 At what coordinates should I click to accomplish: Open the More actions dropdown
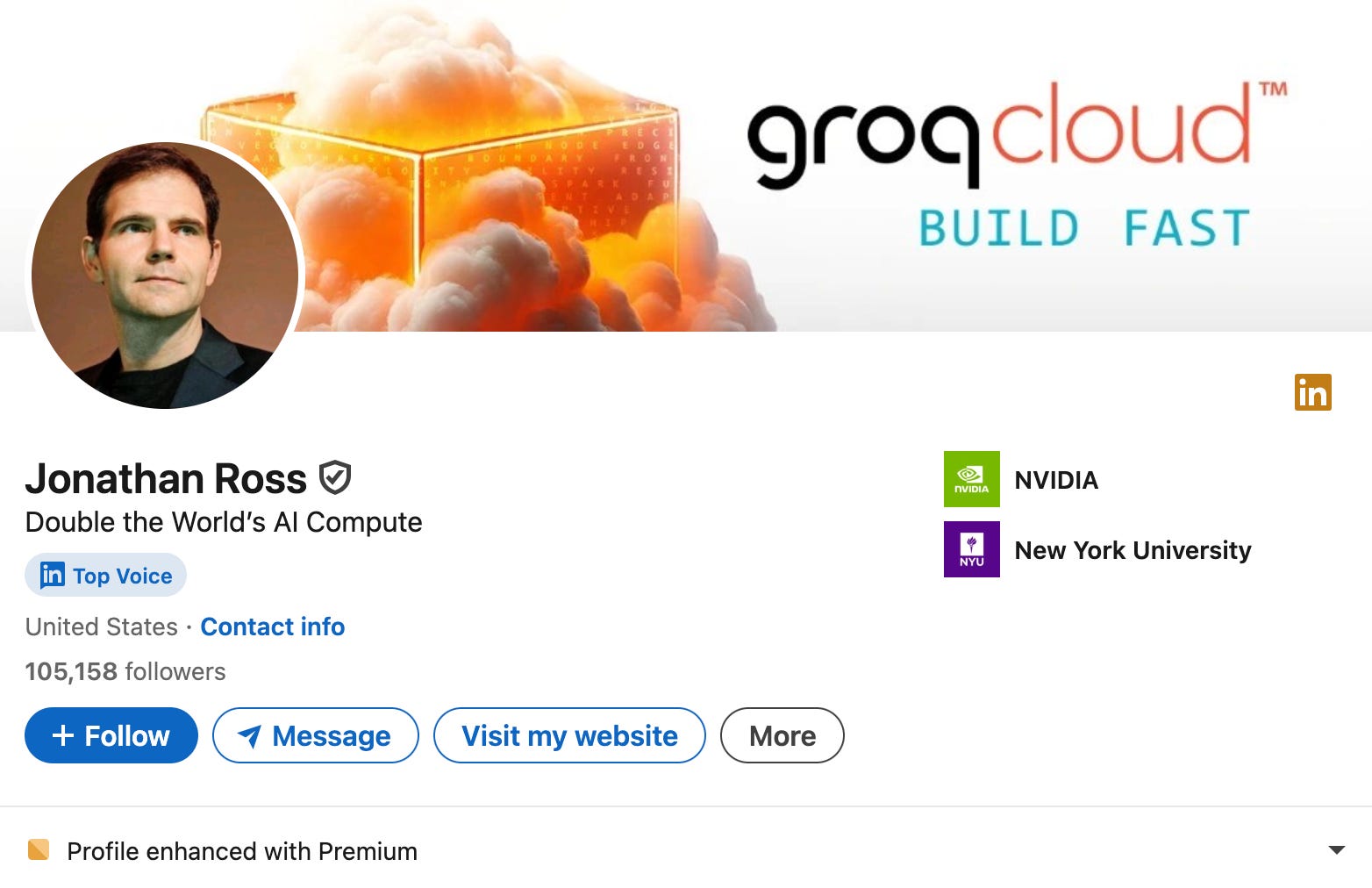point(782,735)
